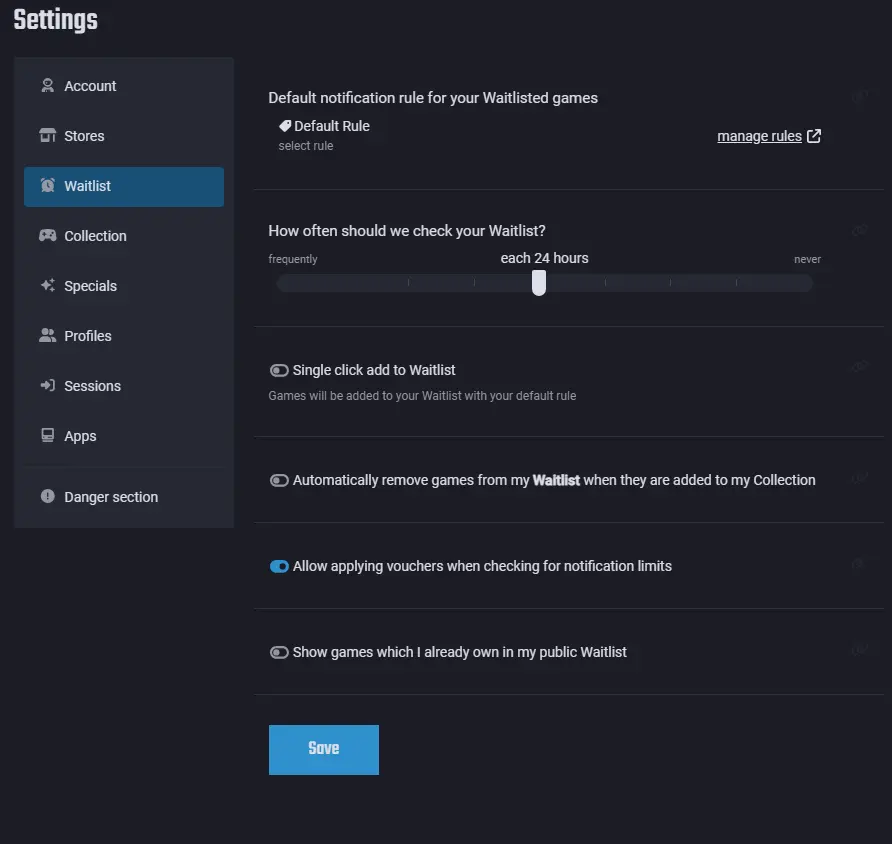The height and width of the screenshot is (844, 892).
Task: Open the Account settings section
Action: 123,86
